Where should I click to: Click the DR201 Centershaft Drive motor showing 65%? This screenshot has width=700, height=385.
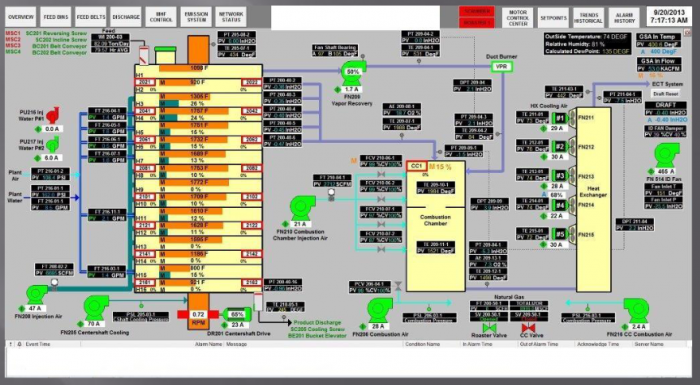[237, 314]
